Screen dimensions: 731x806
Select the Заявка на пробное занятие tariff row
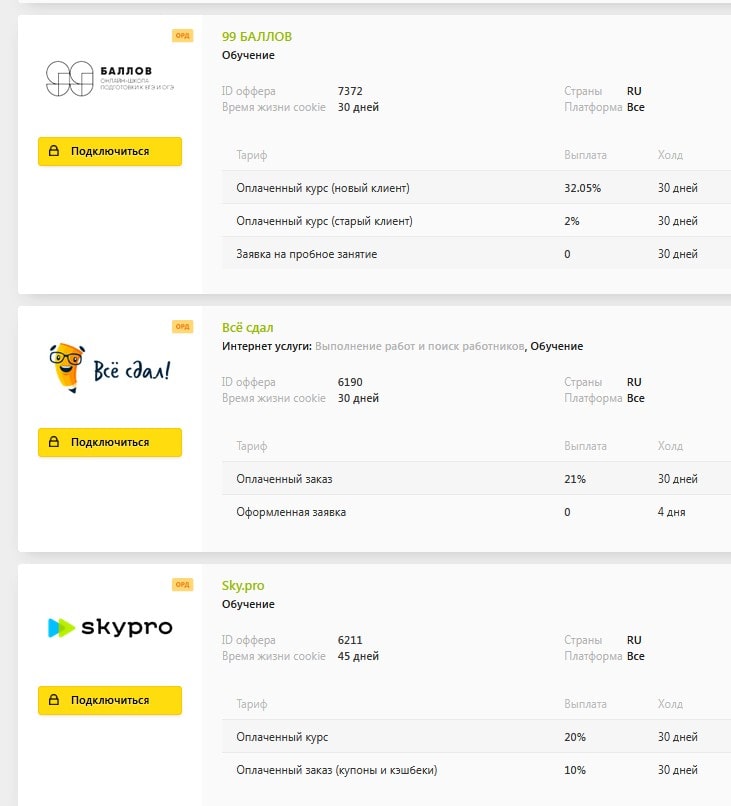coord(477,253)
